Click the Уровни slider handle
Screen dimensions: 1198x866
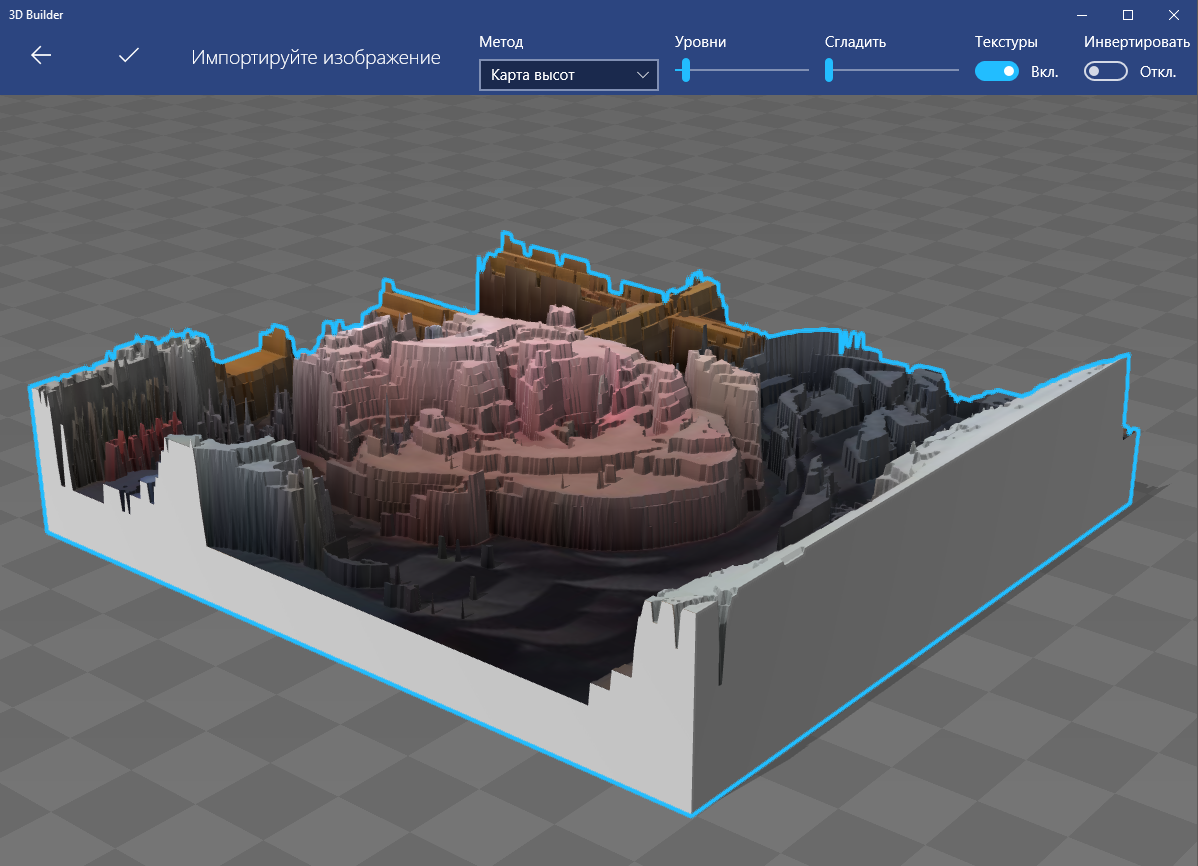tap(686, 70)
